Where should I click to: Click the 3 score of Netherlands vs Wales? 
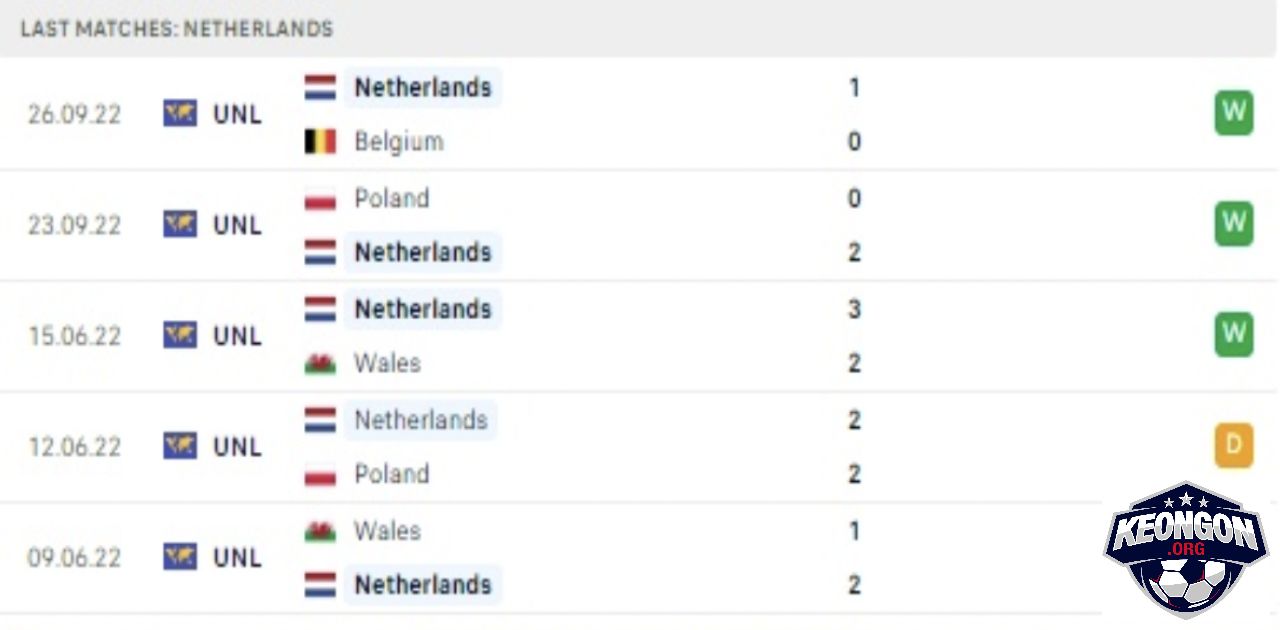coord(854,309)
